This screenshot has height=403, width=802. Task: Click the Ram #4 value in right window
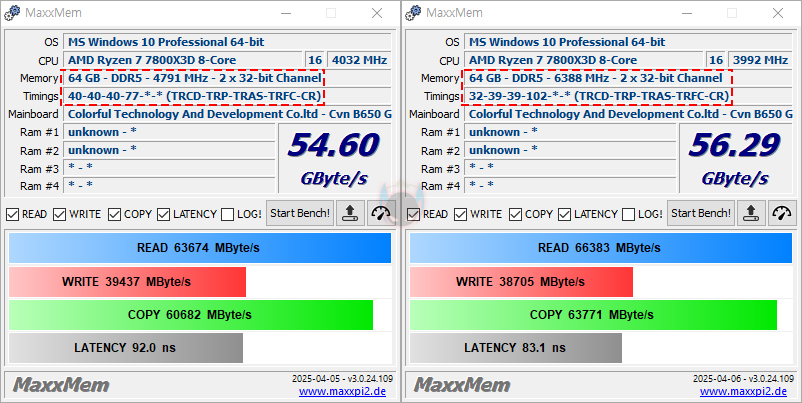coord(570,185)
